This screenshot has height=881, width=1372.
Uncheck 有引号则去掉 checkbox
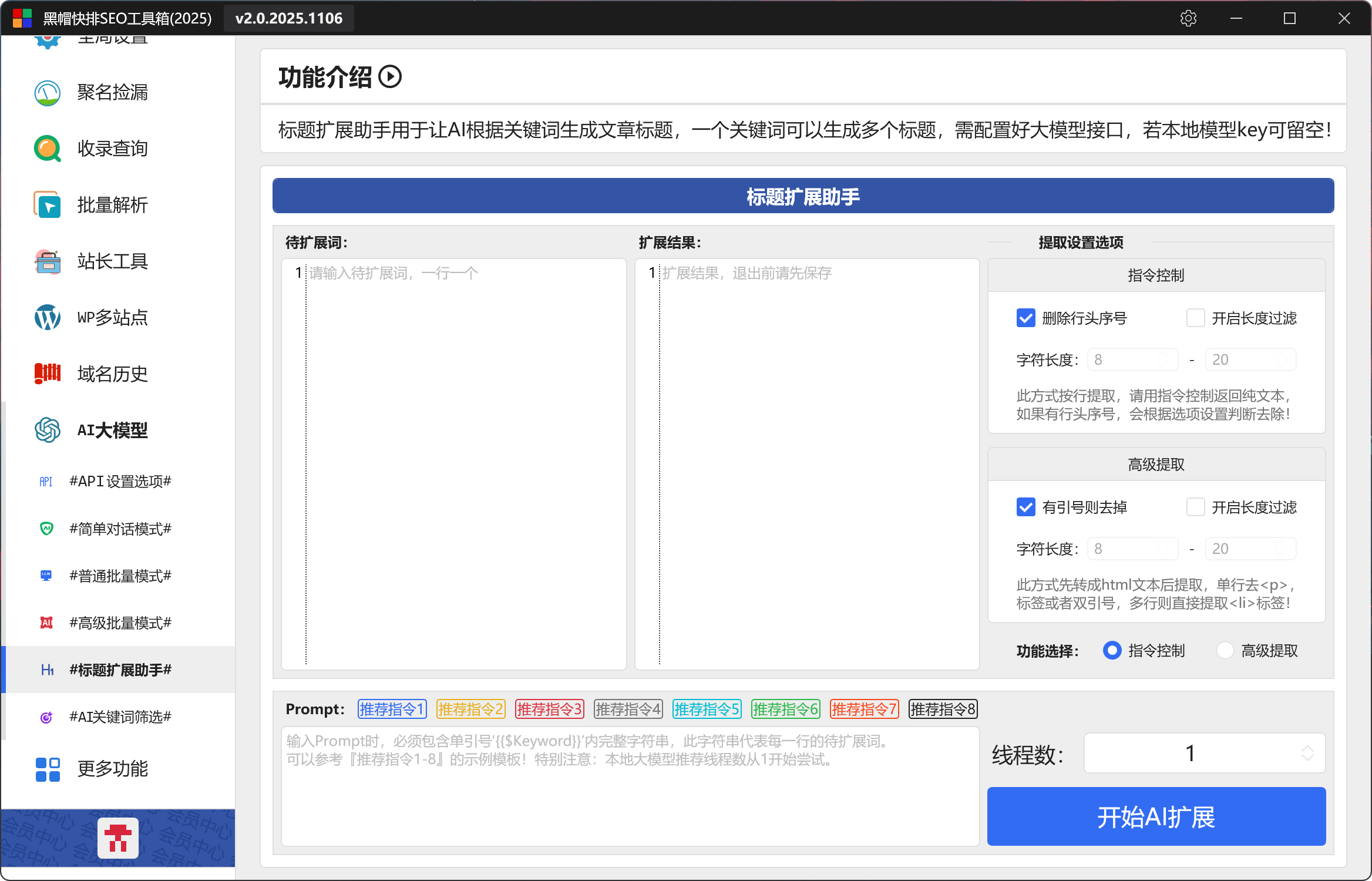click(x=1026, y=507)
